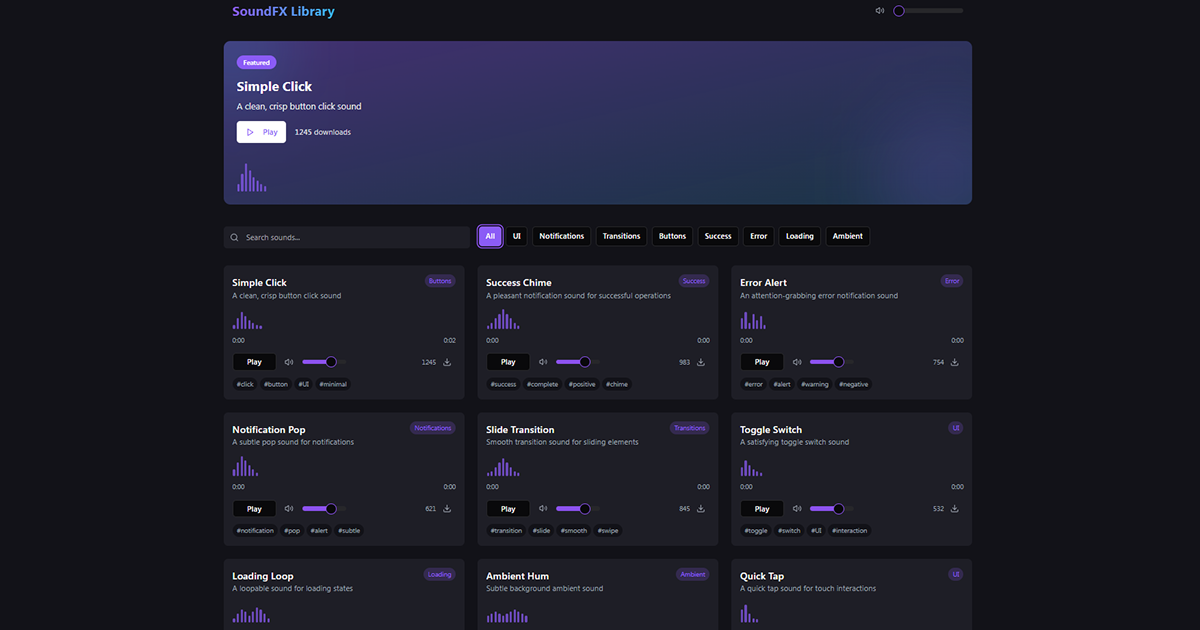Click the Quick Tap card title
The width and height of the screenshot is (1200, 630).
point(762,576)
